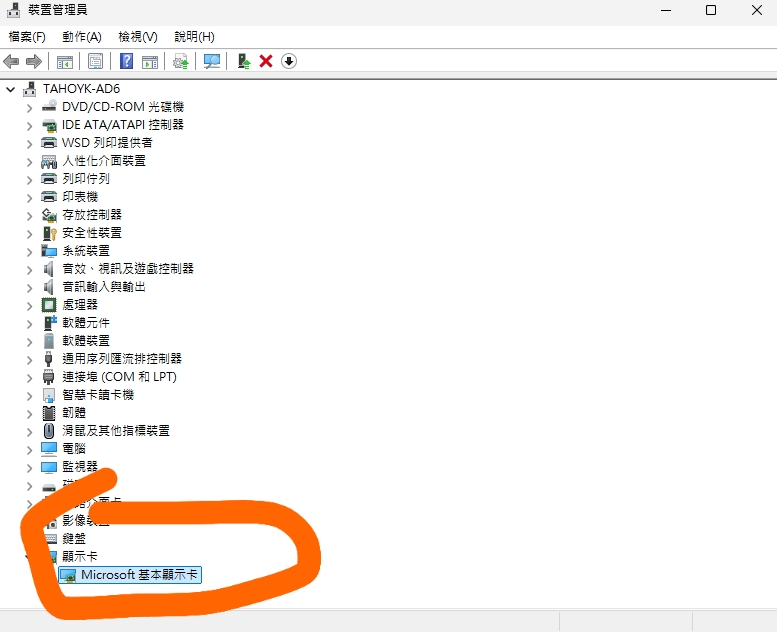
Task: Click the update driver toolbar icon
Action: click(243, 62)
